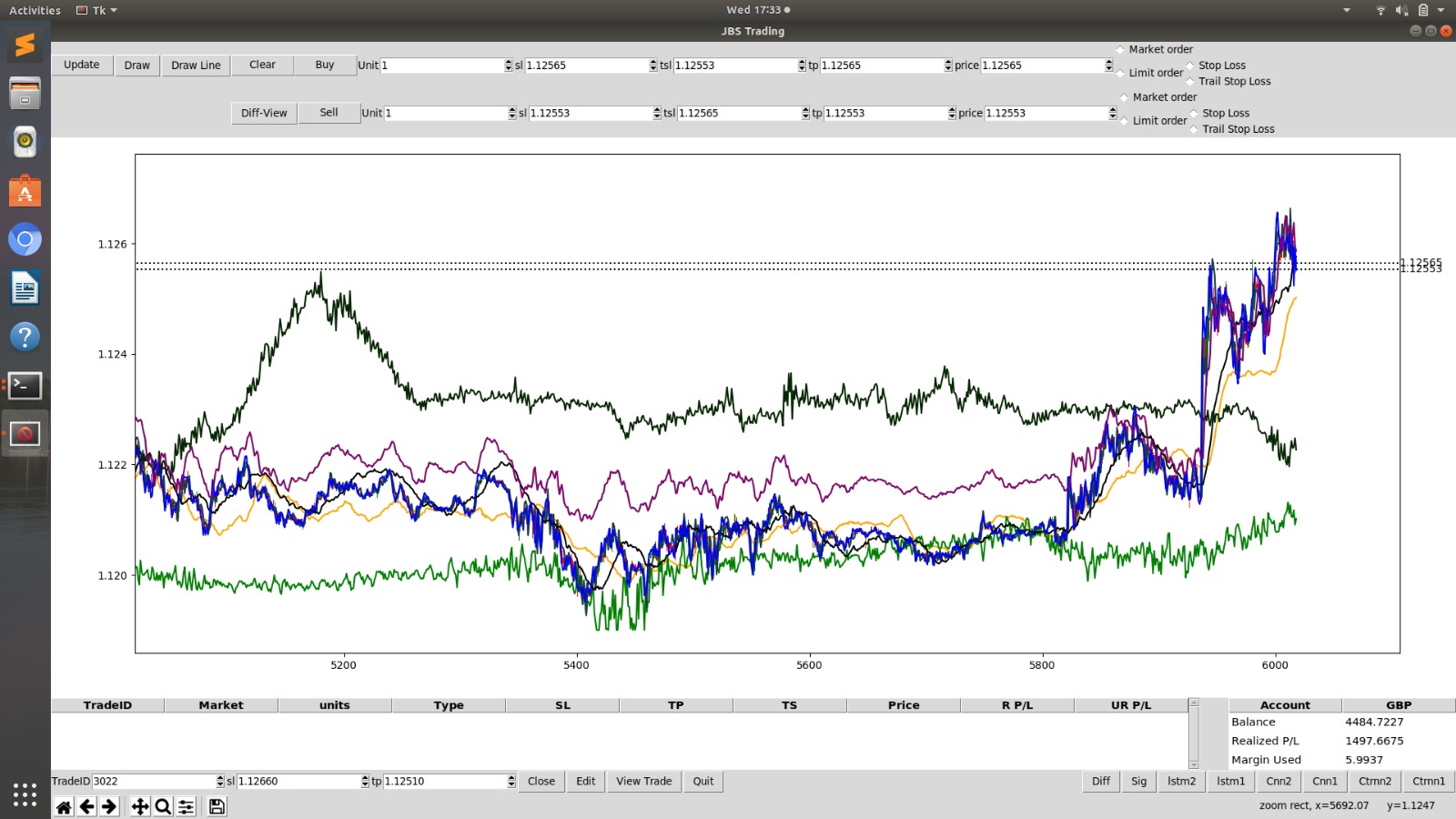Viewport: 1456px width, 819px height.
Task: Click the lstm2 view button
Action: (1181, 782)
